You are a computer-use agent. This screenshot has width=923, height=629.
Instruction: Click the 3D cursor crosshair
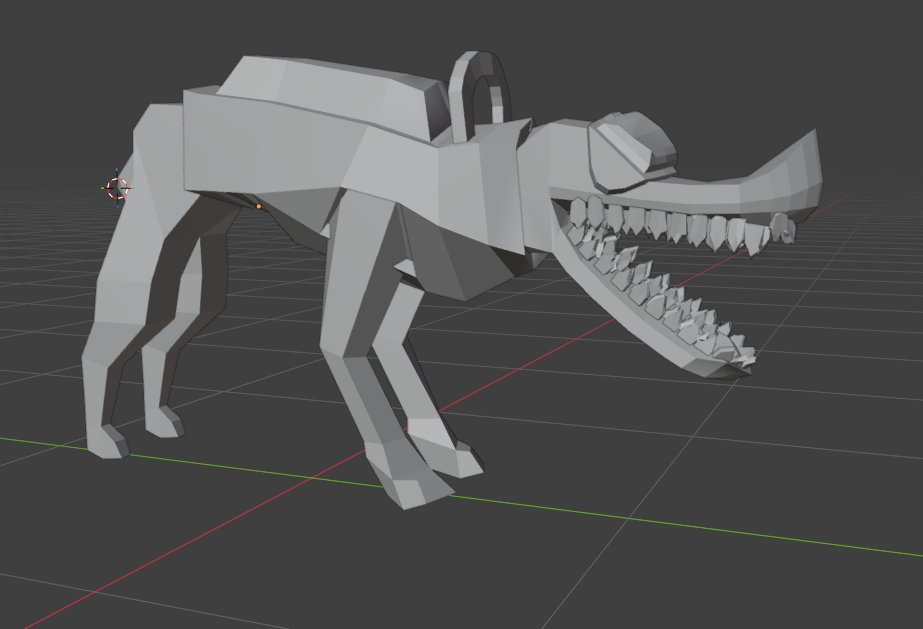[x=118, y=188]
